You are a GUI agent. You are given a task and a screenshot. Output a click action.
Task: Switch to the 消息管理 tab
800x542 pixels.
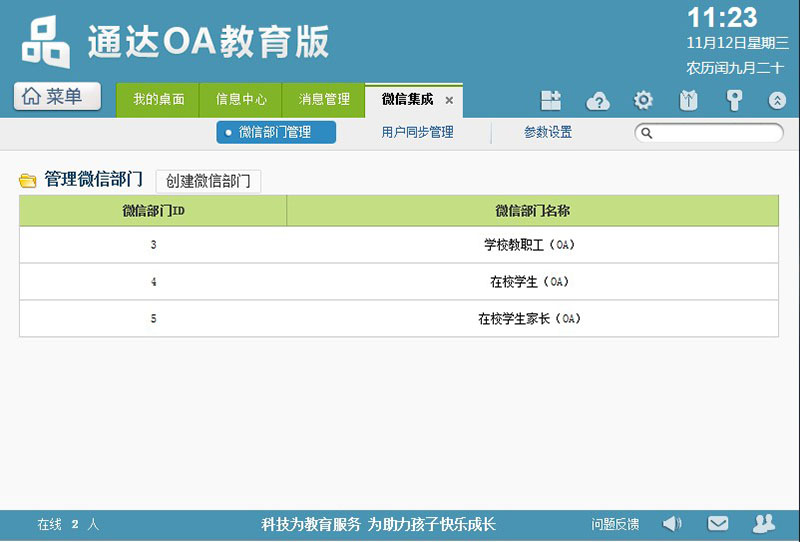click(x=324, y=100)
